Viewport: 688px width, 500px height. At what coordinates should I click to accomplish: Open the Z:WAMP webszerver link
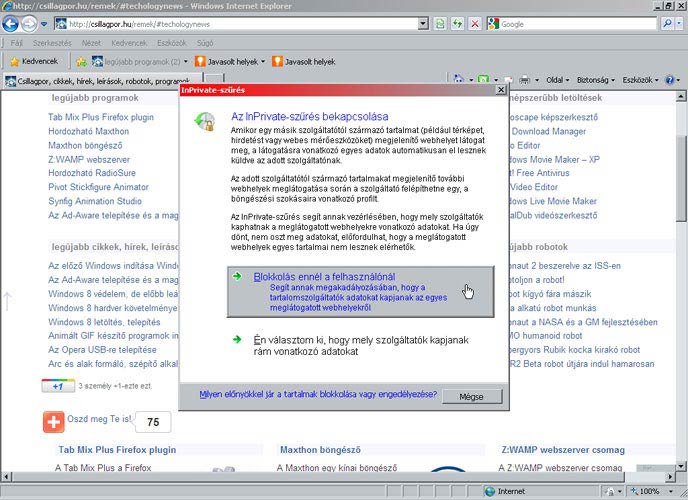tap(89, 159)
